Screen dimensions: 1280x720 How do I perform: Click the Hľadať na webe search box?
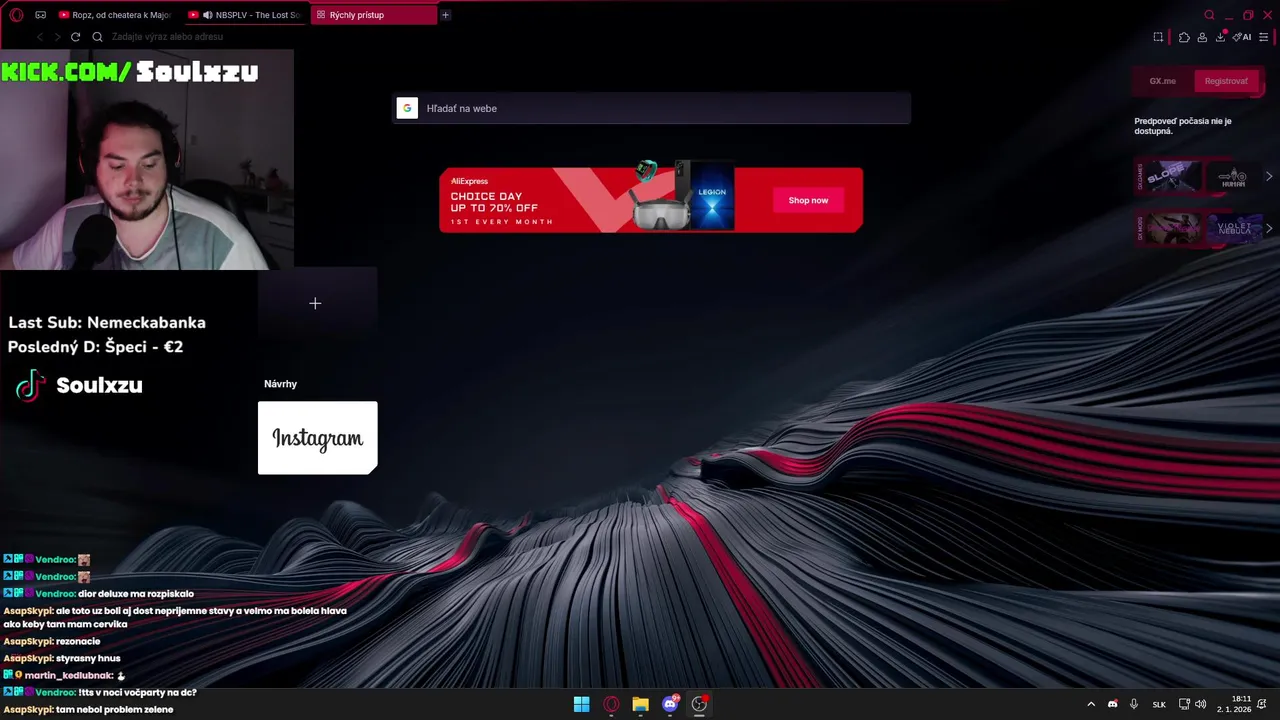(x=651, y=108)
